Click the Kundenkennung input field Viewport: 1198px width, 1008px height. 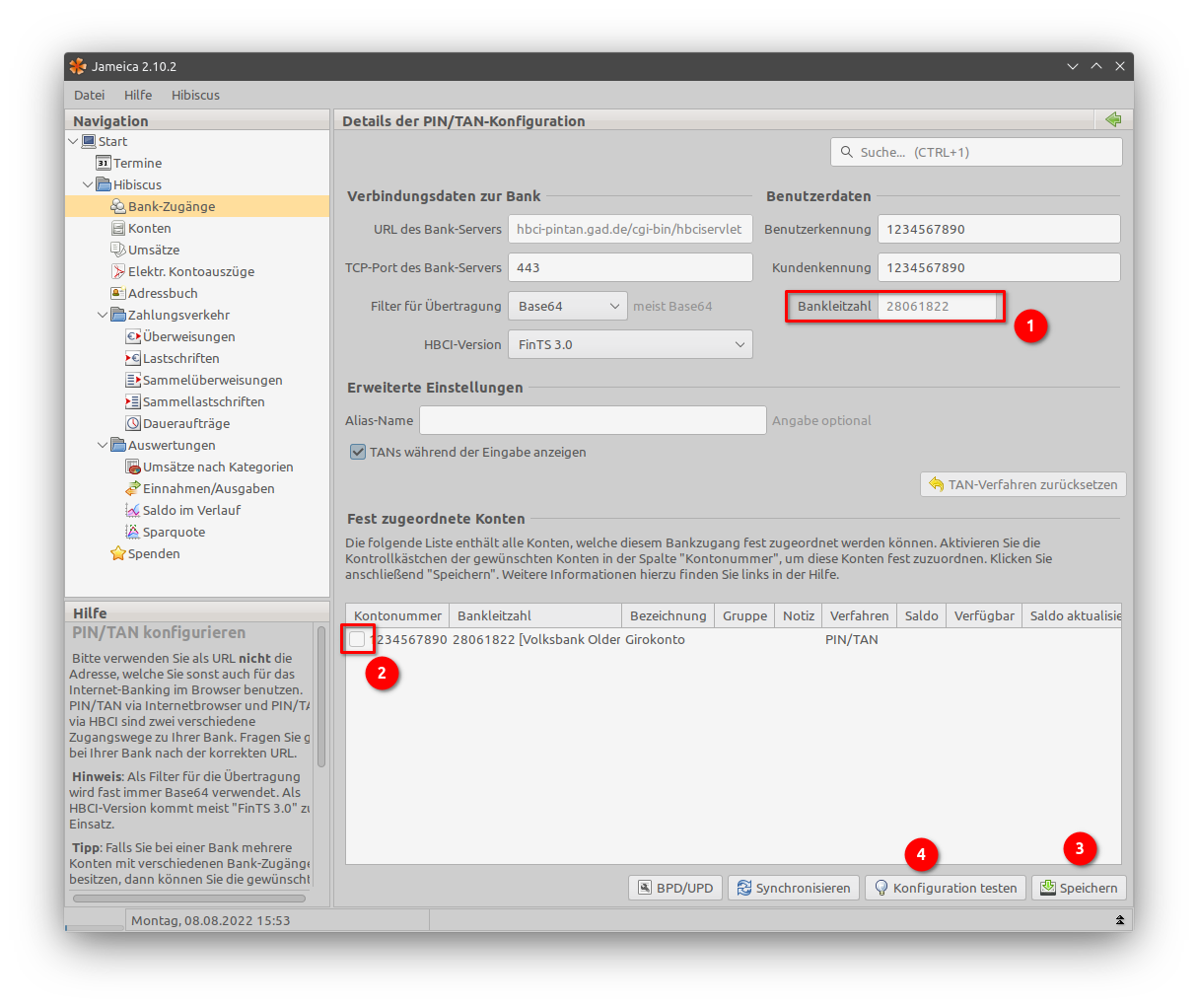pos(999,267)
